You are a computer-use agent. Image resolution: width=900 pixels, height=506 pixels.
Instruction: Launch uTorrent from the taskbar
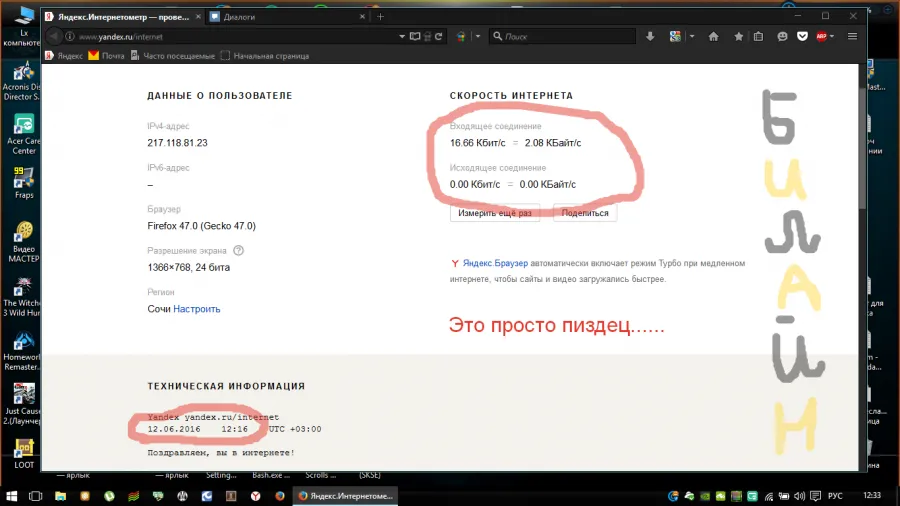click(x=109, y=496)
